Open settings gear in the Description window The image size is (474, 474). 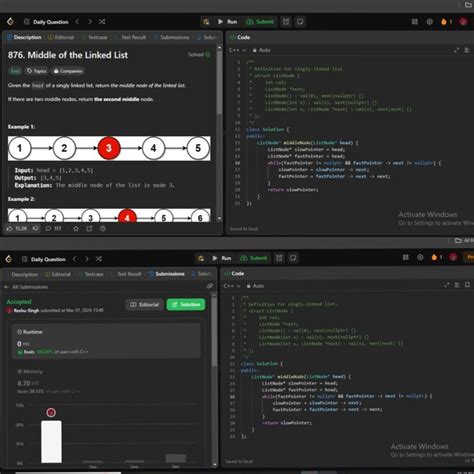click(x=430, y=22)
